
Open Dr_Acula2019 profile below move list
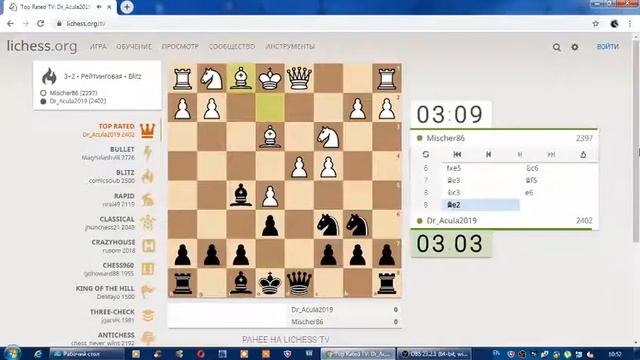(x=451, y=221)
